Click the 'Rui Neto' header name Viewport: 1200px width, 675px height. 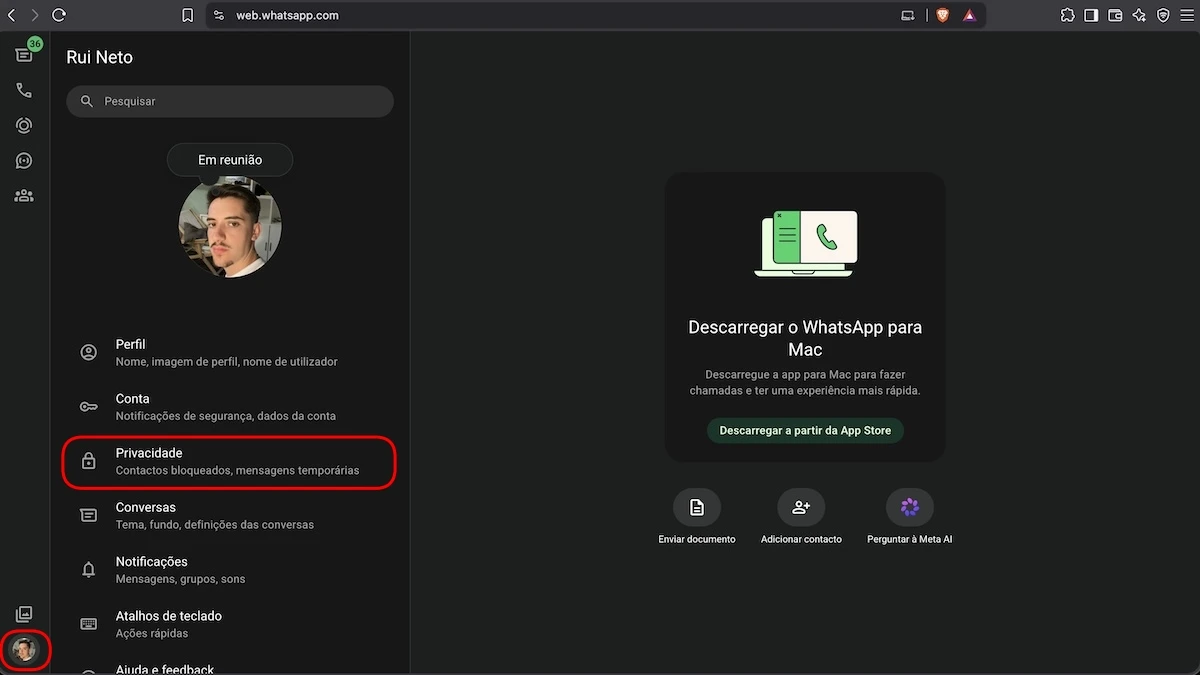pos(100,57)
